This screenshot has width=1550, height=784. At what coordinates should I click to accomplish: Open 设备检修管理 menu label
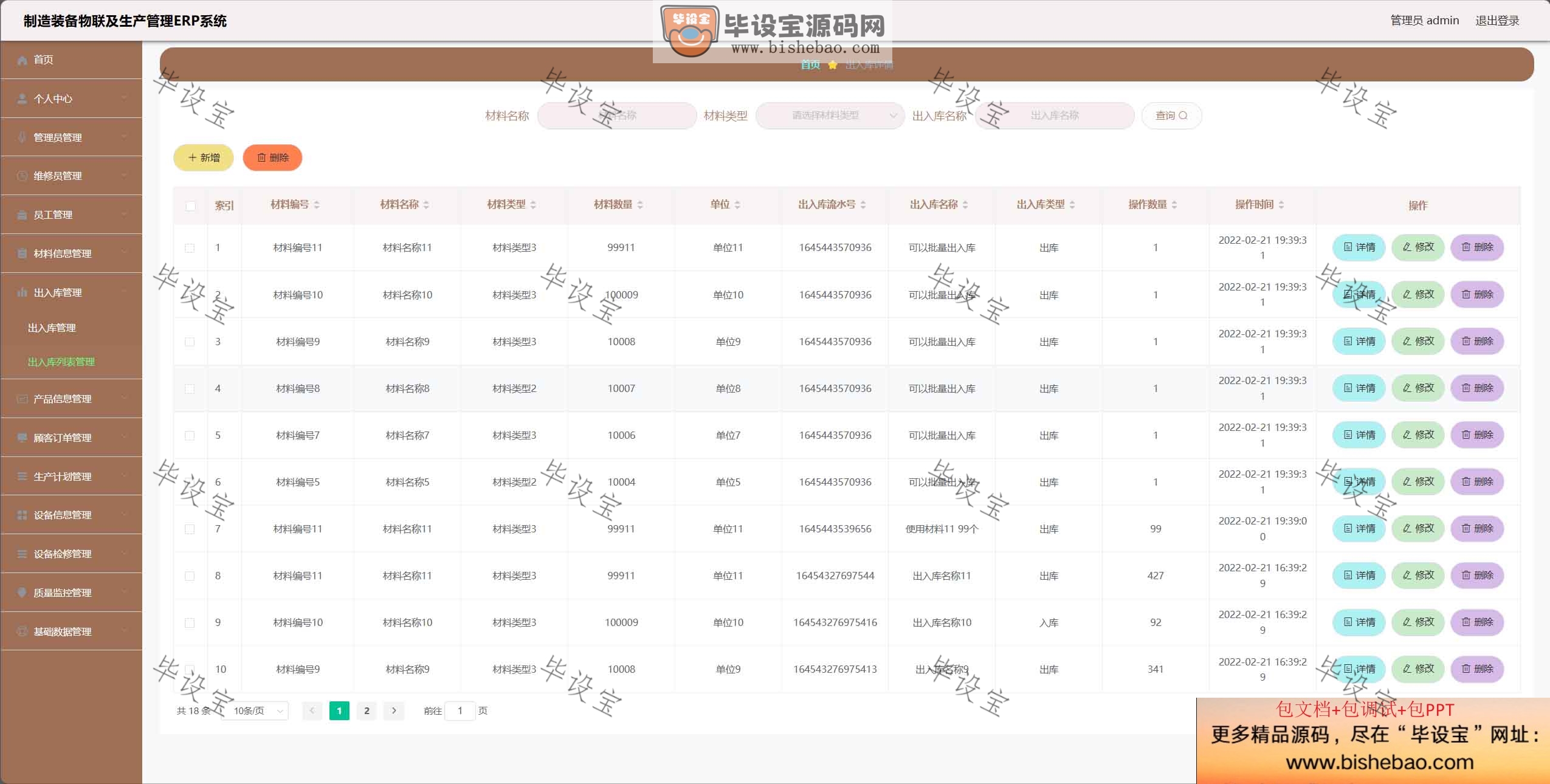pyautogui.click(x=63, y=554)
